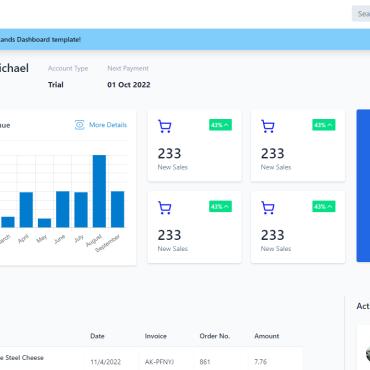Image resolution: width=370 pixels, height=370 pixels.
Task: Open the More Details link
Action: tap(108, 125)
